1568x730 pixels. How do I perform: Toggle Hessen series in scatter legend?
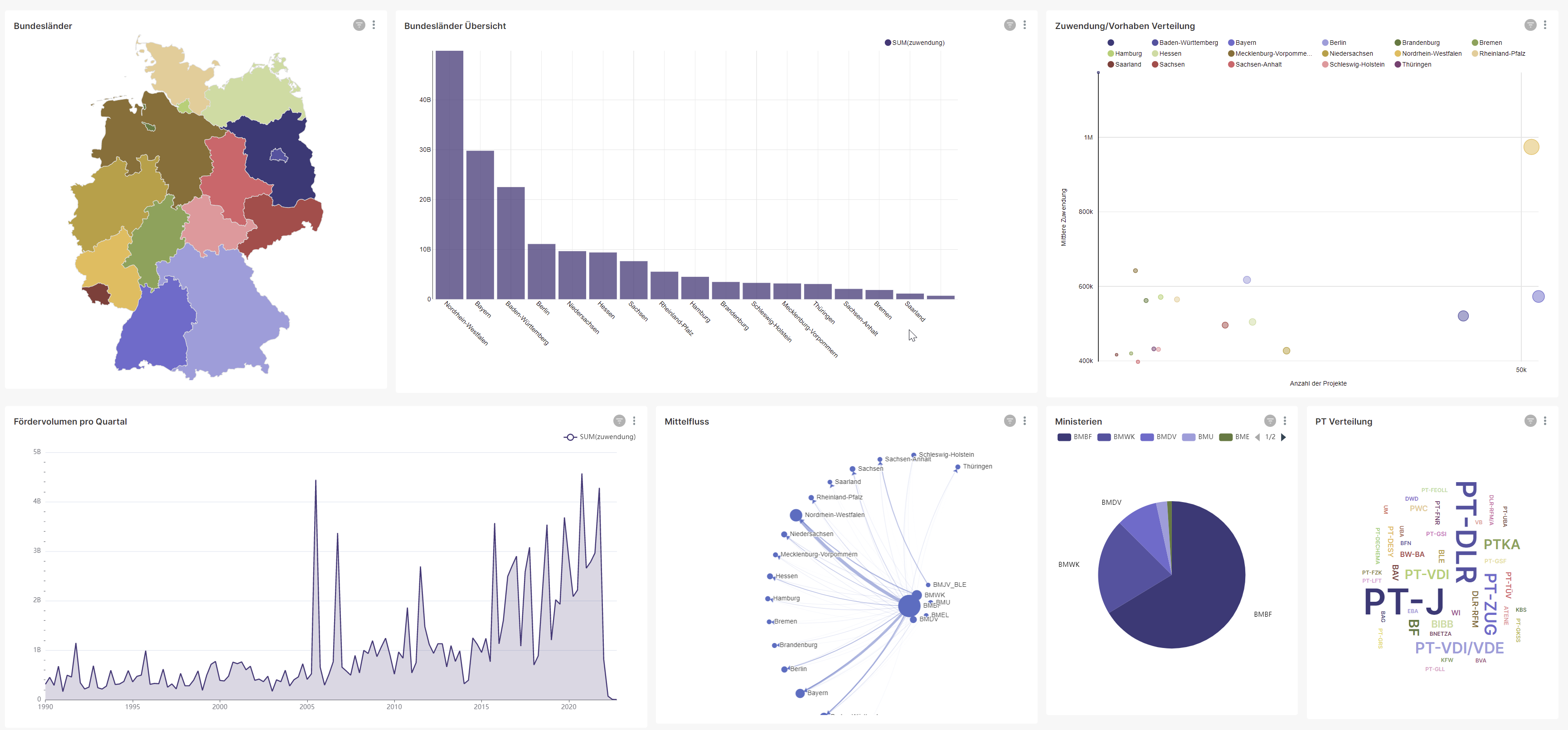coord(1166,53)
